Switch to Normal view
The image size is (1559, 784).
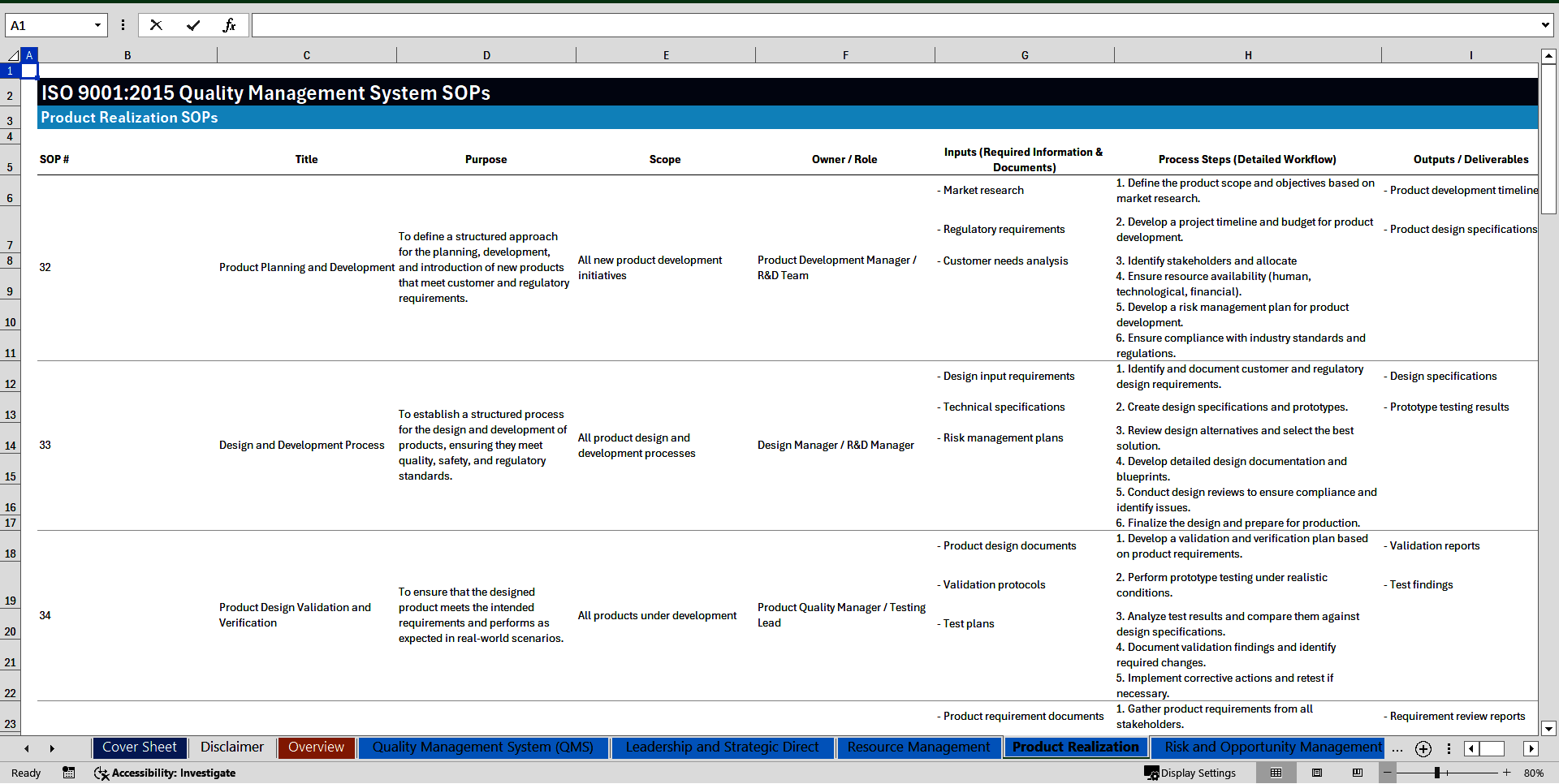click(x=1276, y=773)
